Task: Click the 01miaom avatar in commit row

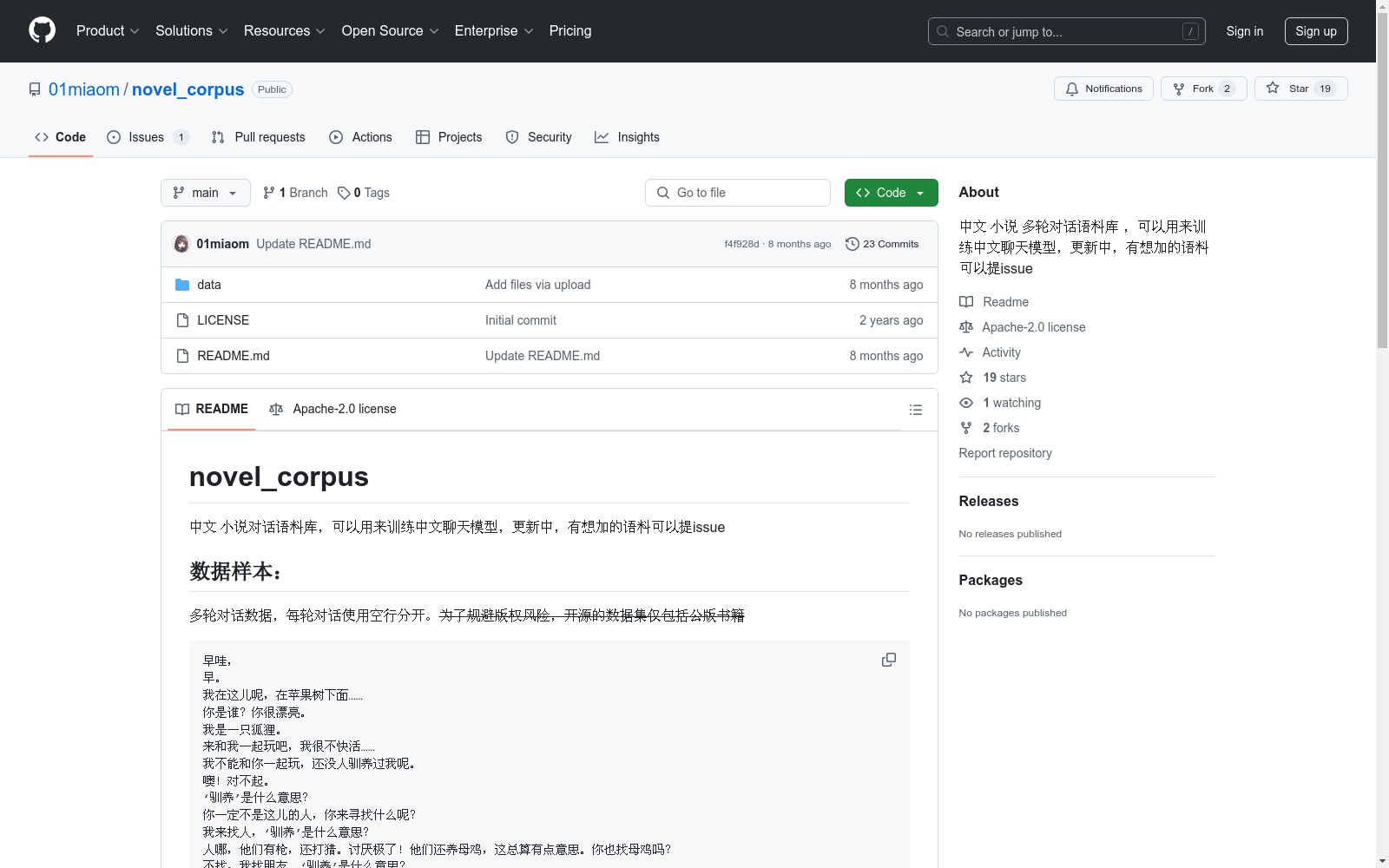Action: coord(181,244)
